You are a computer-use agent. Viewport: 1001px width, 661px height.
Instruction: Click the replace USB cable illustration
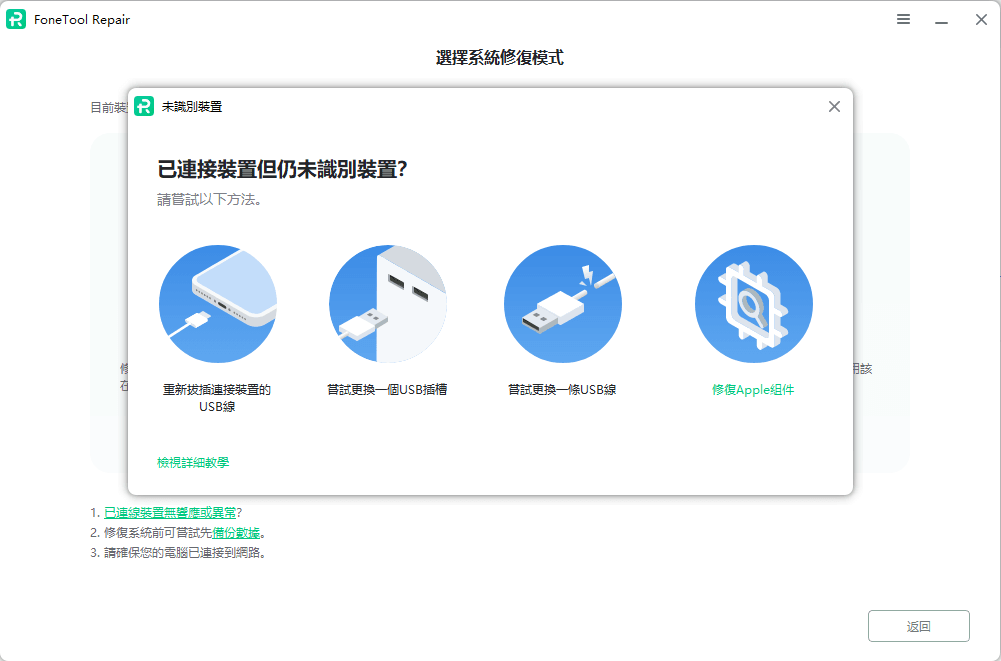pos(562,303)
